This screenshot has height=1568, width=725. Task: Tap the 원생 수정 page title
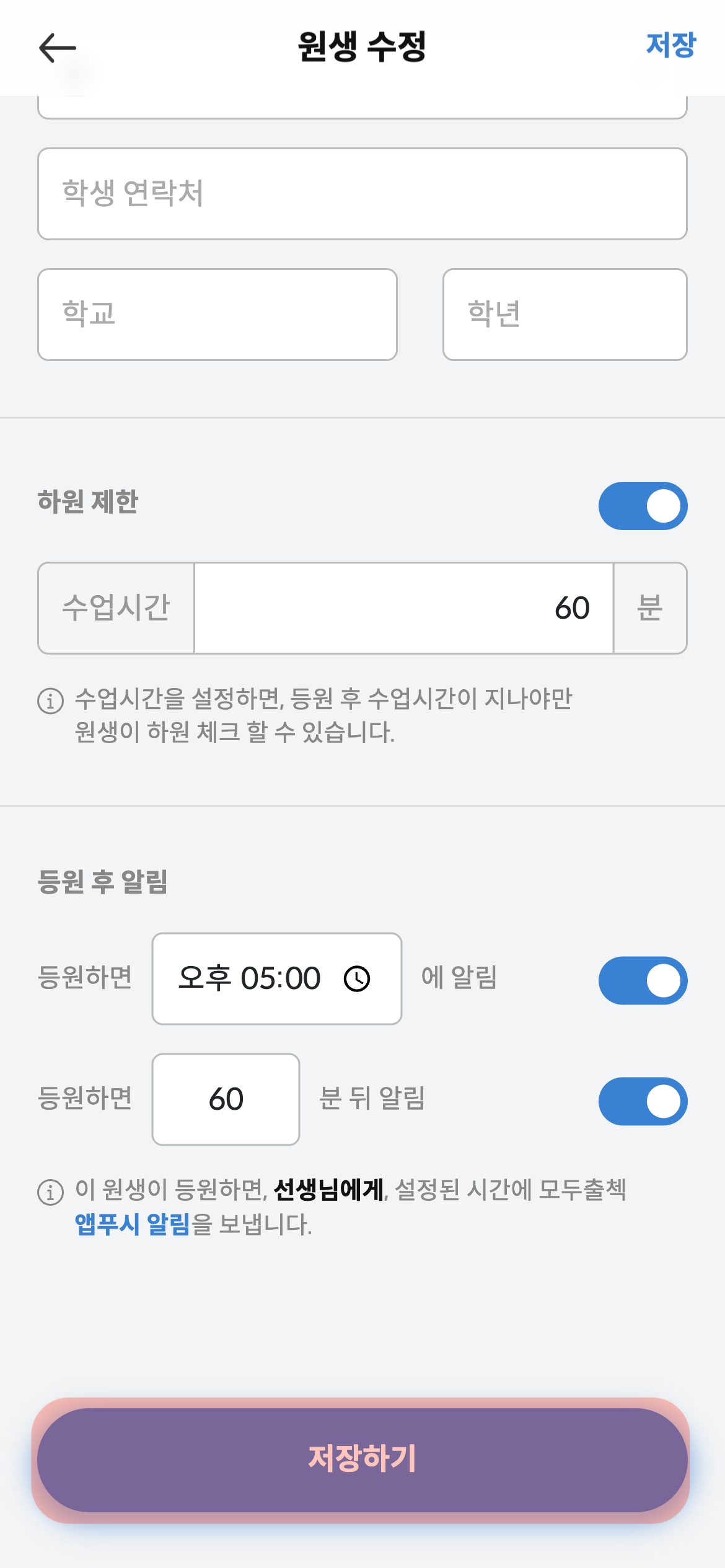coord(362,47)
